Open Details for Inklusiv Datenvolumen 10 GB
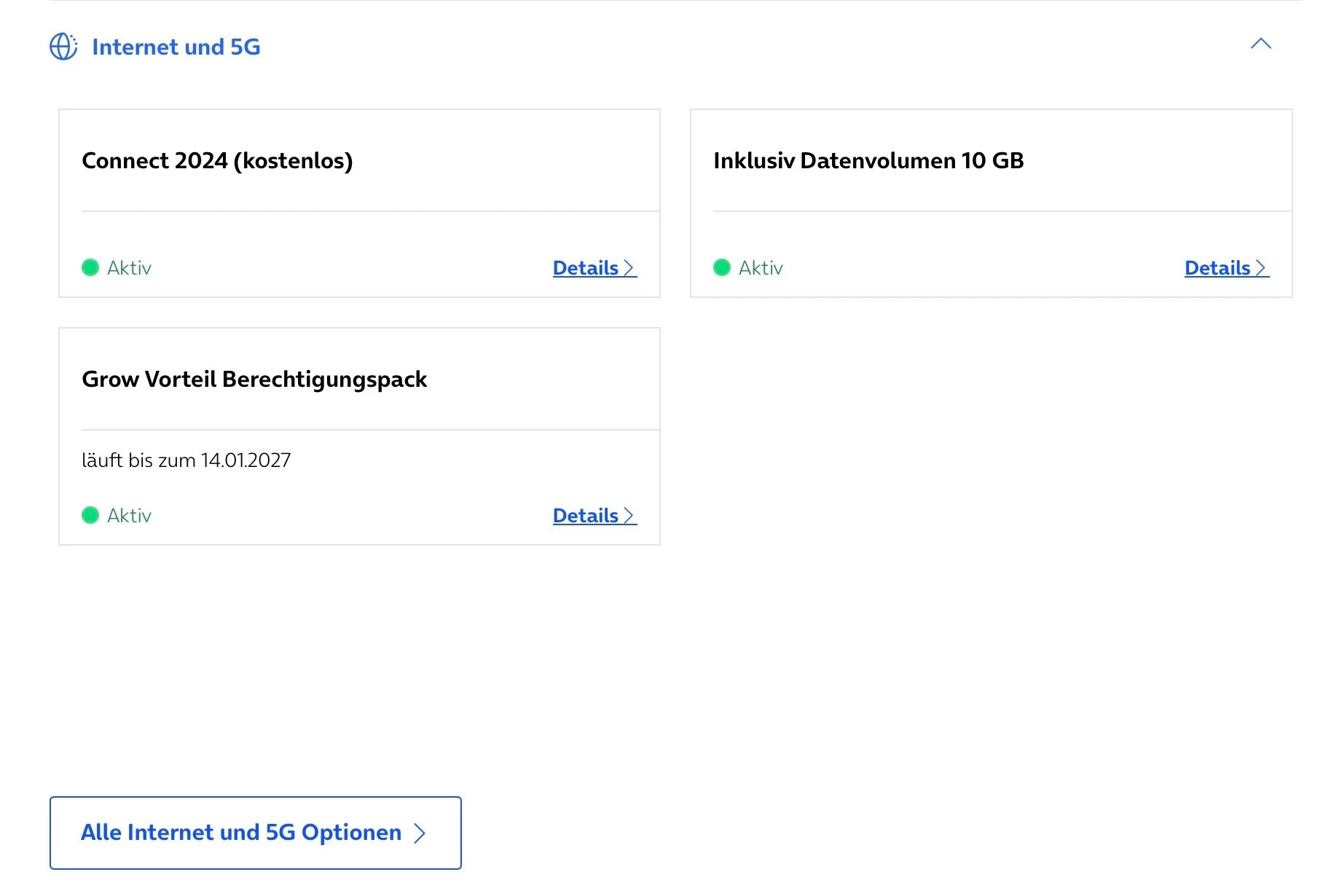 pos(1217,268)
